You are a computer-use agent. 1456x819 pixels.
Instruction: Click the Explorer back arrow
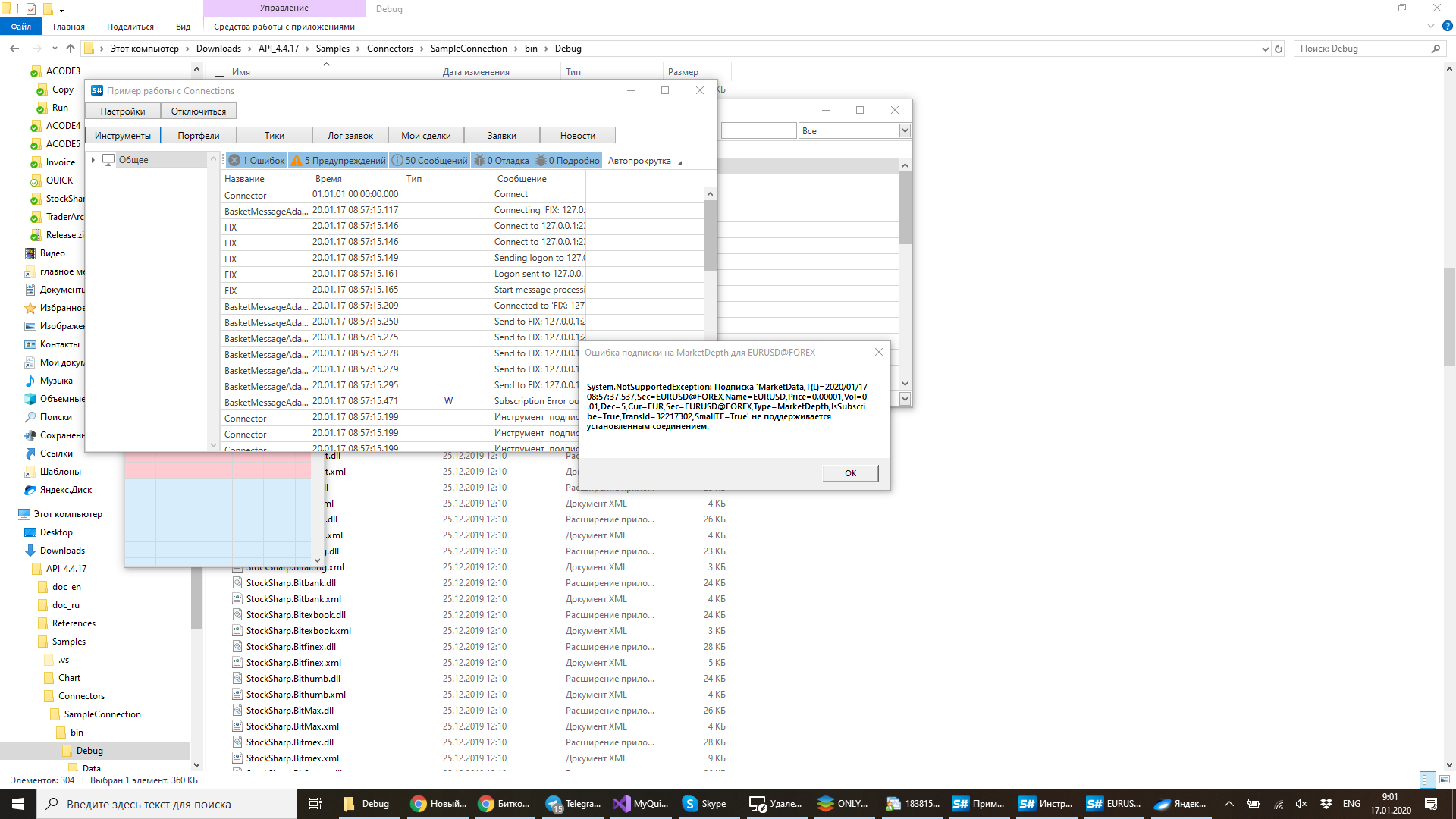14,49
